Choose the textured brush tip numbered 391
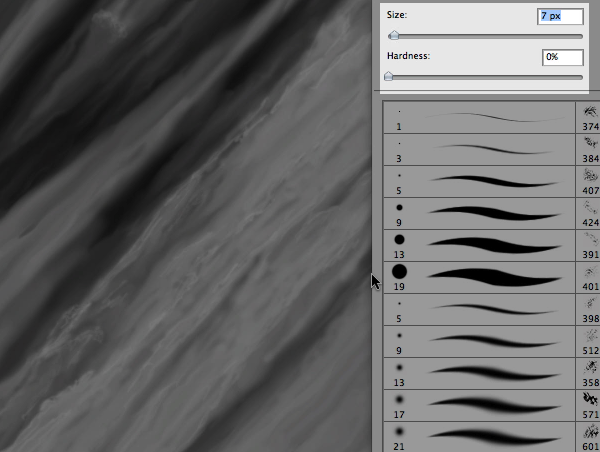The width and height of the screenshot is (600, 452). (588, 246)
